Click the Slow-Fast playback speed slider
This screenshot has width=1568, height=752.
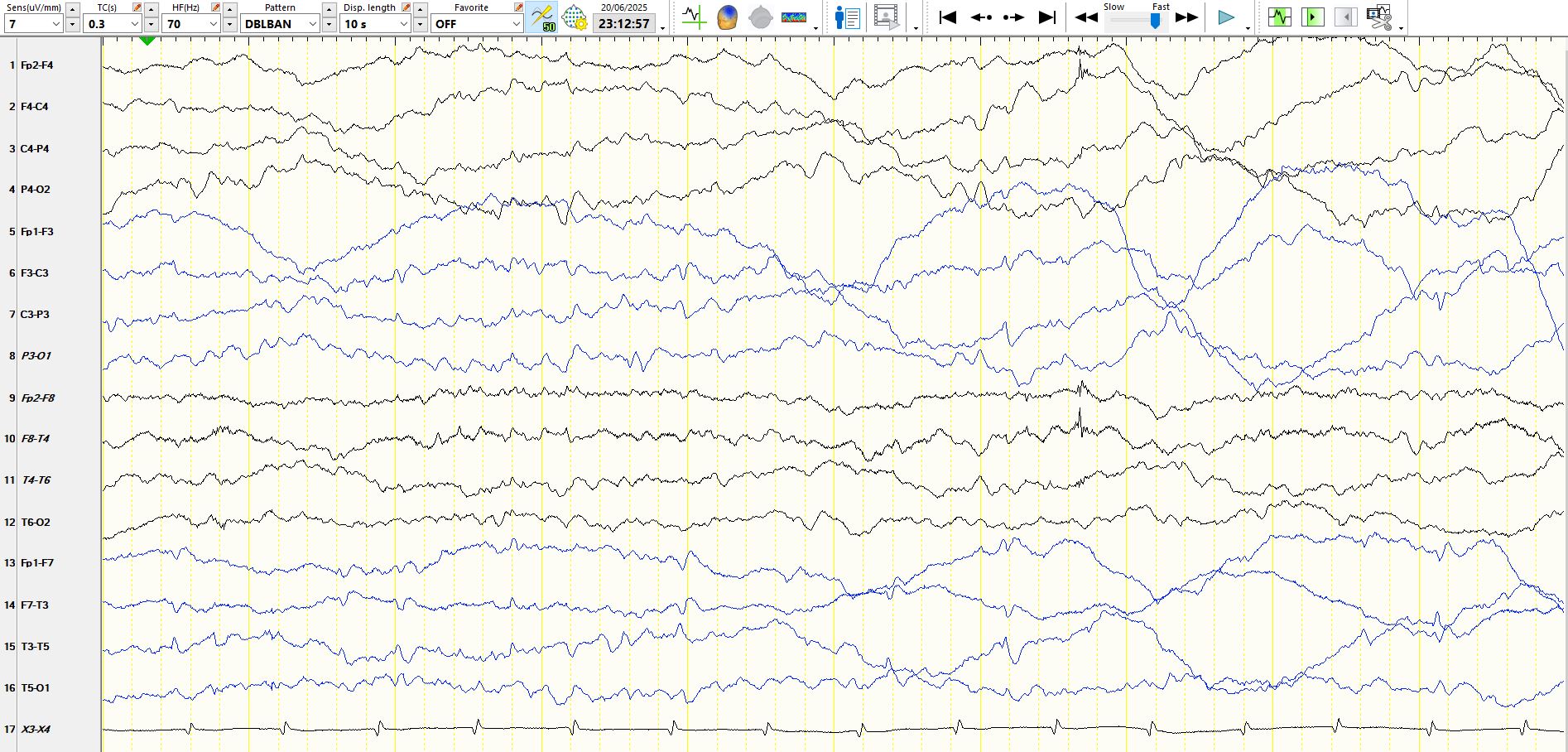point(1137,20)
